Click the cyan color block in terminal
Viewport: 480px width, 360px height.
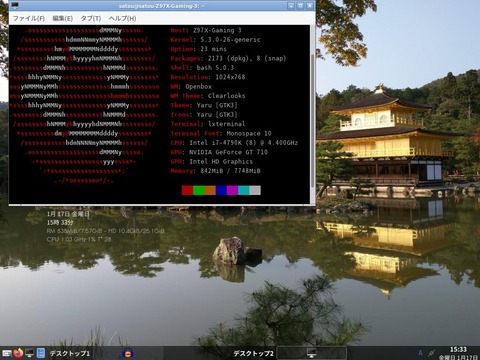pos(244,190)
